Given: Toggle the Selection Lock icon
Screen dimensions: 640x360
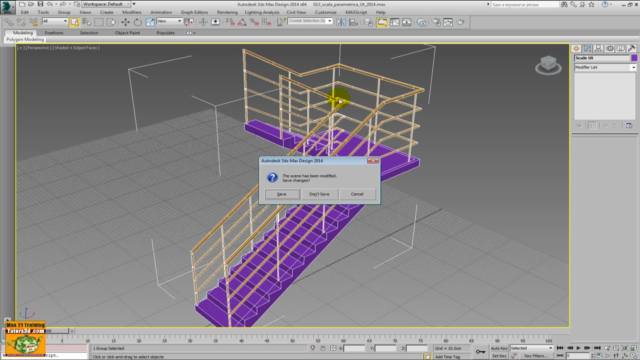Looking at the screenshot, I should tap(323, 348).
